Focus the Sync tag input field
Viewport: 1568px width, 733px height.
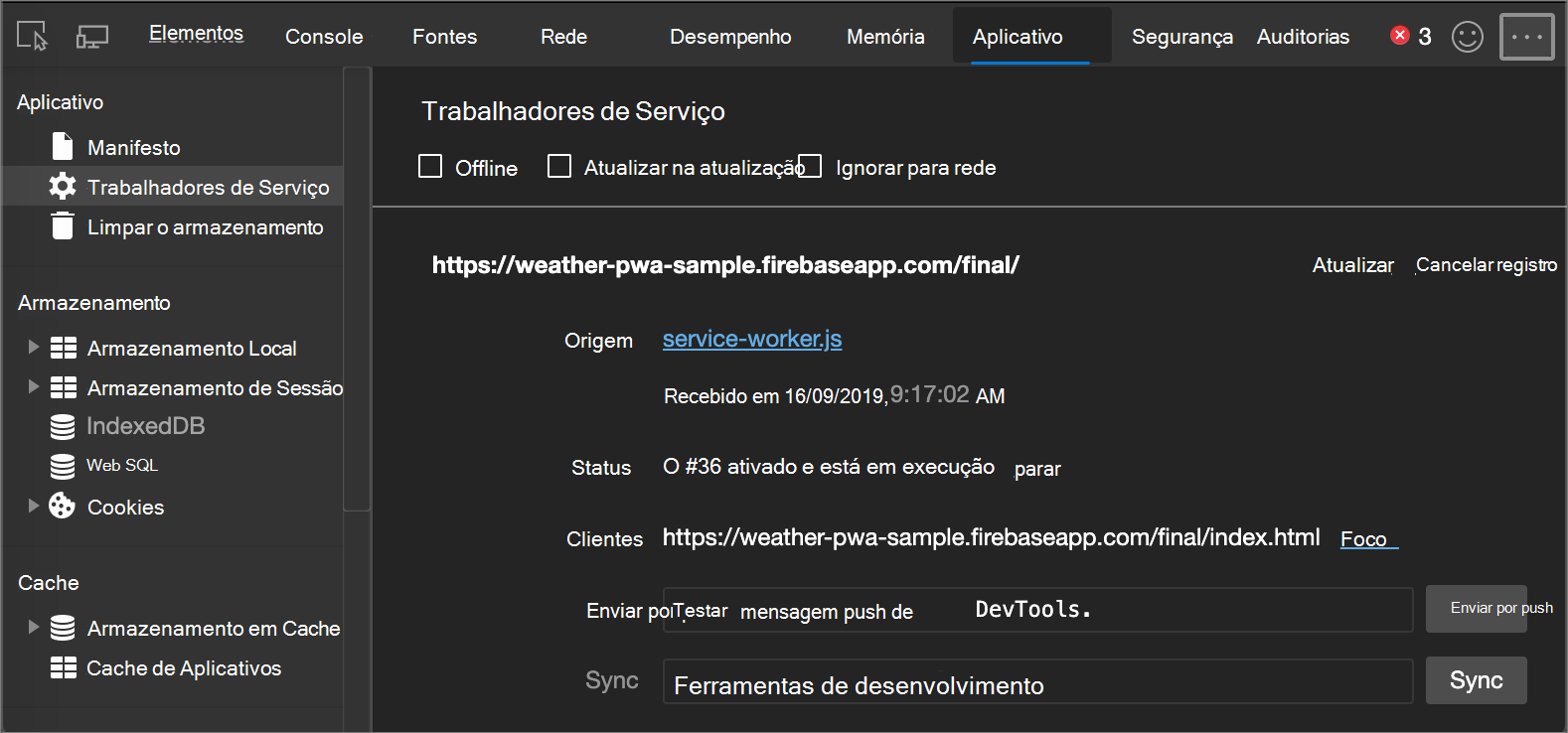(x=1037, y=681)
